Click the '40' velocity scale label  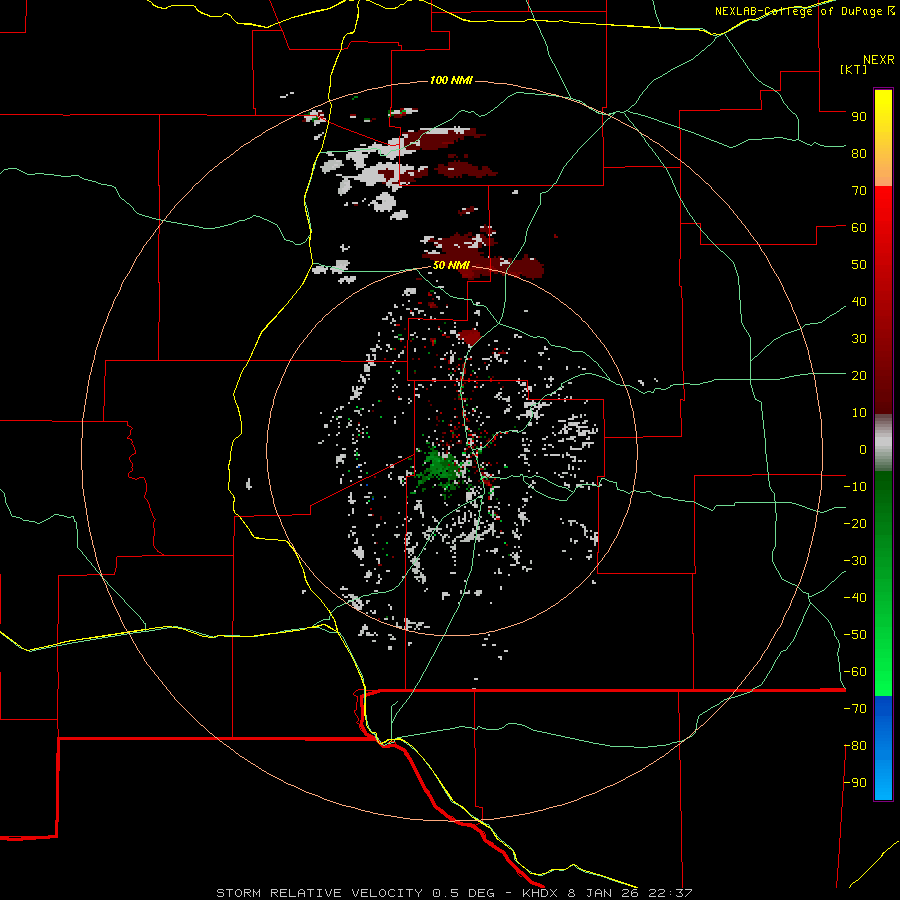859,301
